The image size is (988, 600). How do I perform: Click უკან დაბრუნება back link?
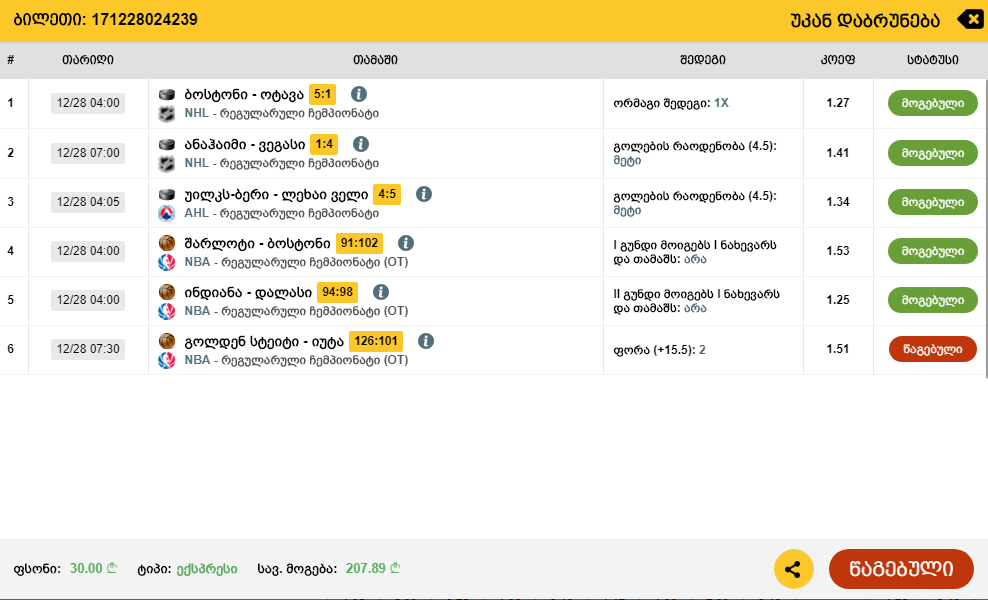click(x=864, y=21)
